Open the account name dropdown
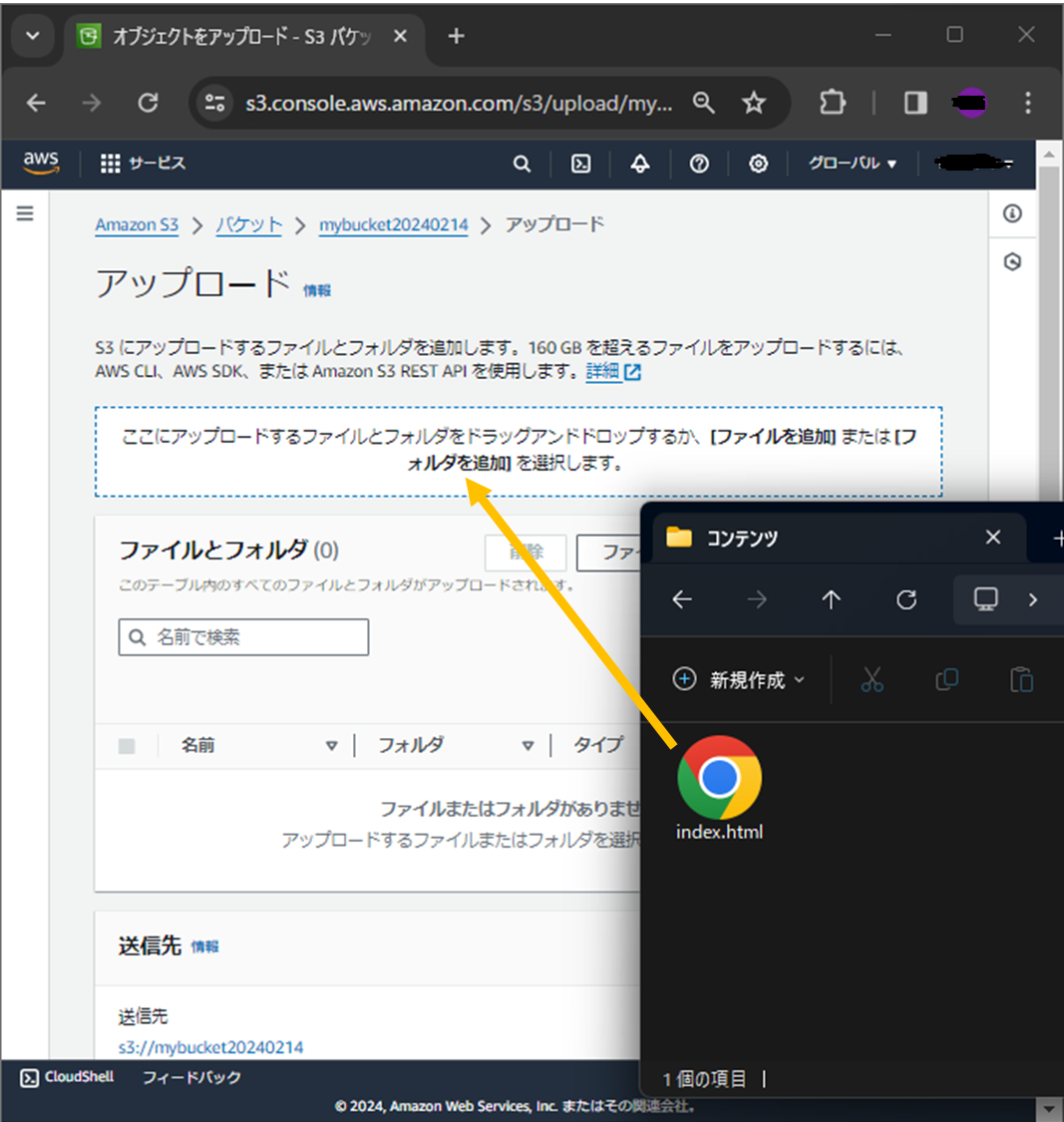This screenshot has width=1064, height=1122. point(974,164)
